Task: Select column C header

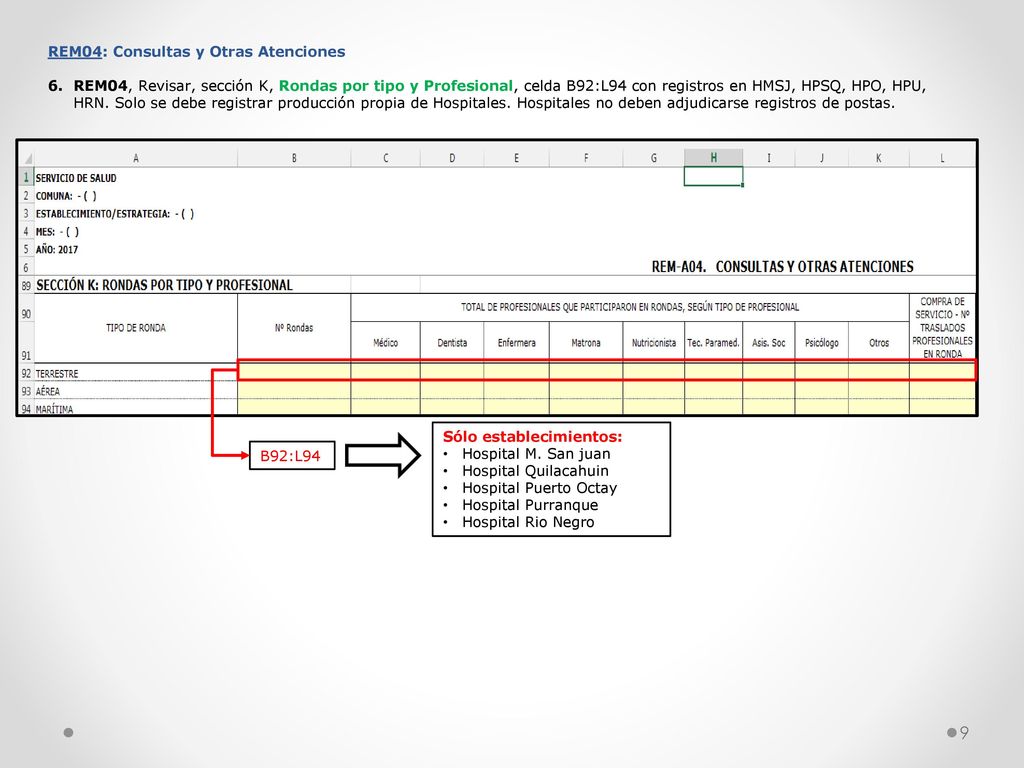Action: 385,158
